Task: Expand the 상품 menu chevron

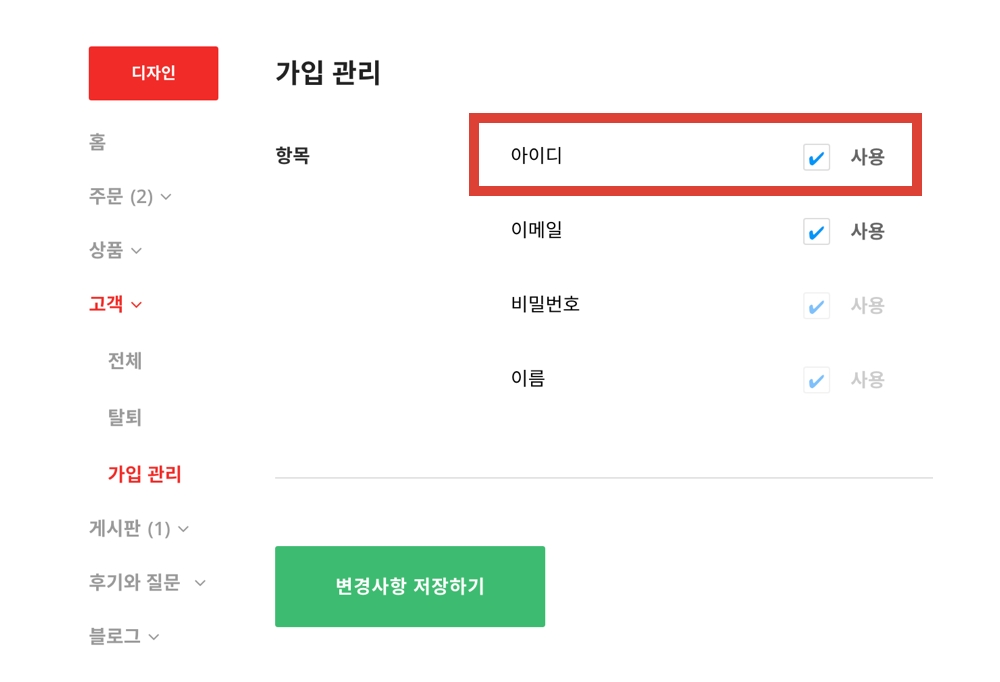Action: (136, 251)
